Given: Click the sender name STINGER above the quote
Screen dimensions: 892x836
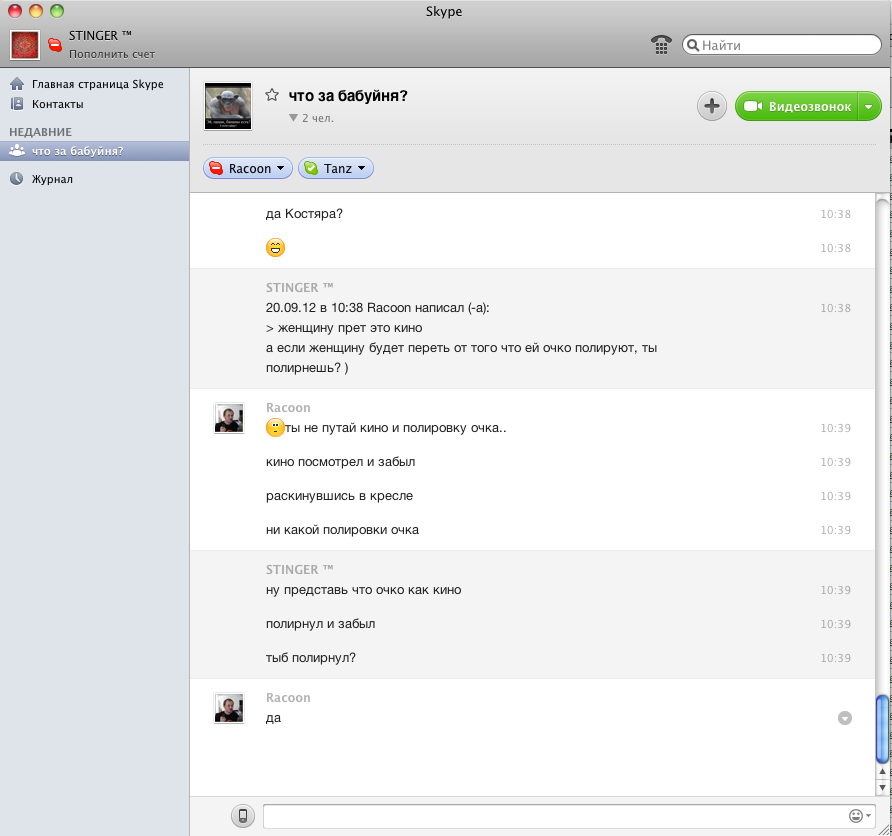Looking at the screenshot, I should coord(299,288).
